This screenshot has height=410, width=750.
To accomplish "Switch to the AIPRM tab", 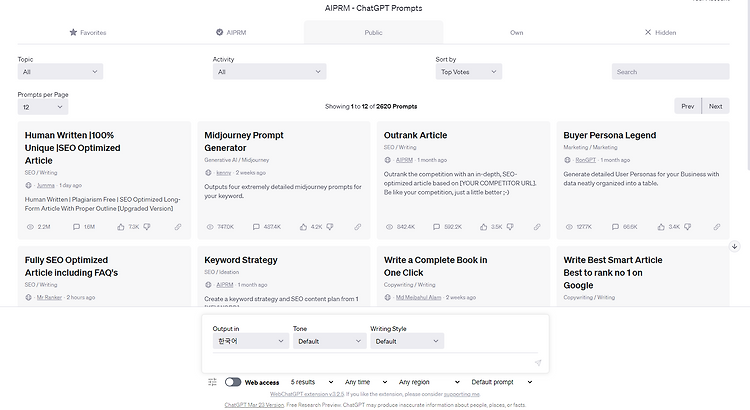I will 231,33.
